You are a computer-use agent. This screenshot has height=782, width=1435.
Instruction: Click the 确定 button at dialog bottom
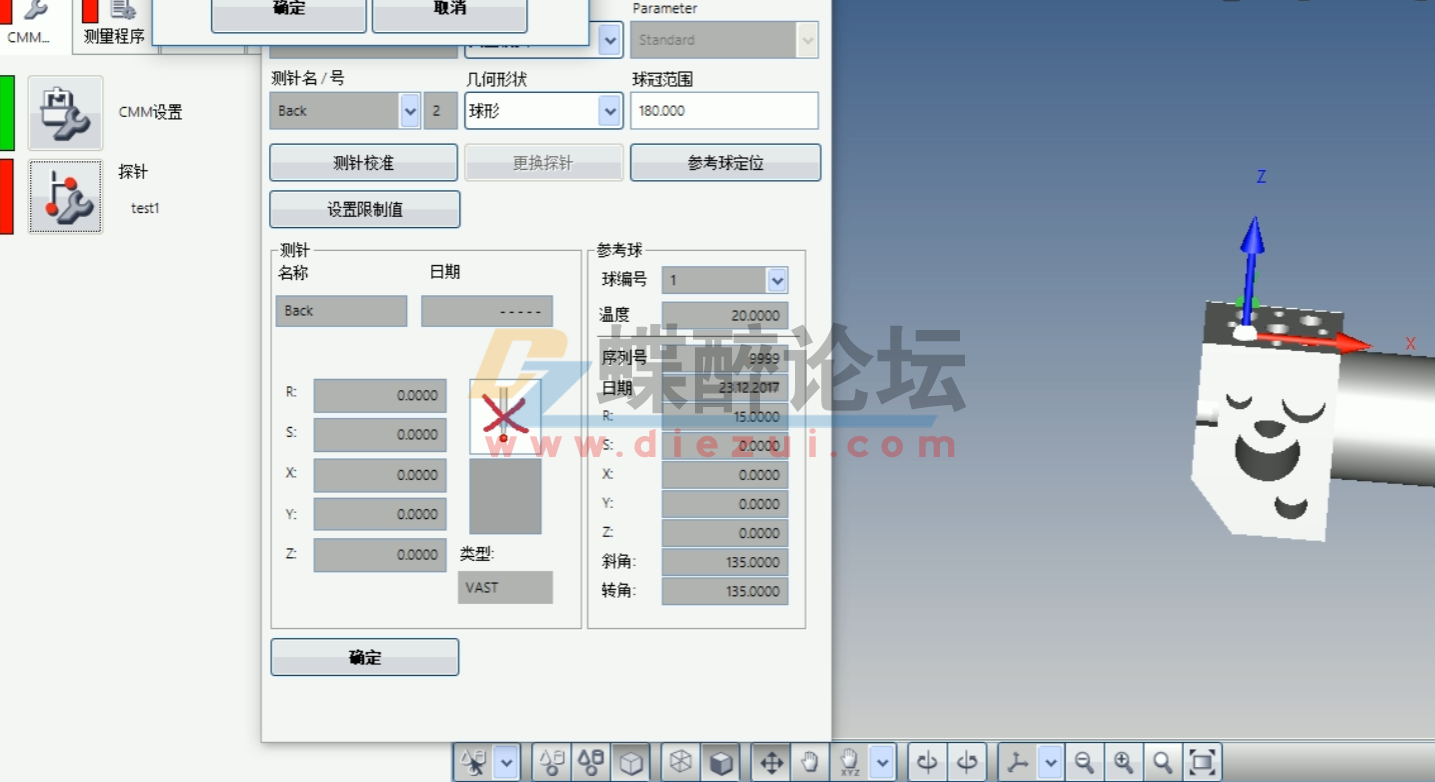click(x=364, y=657)
